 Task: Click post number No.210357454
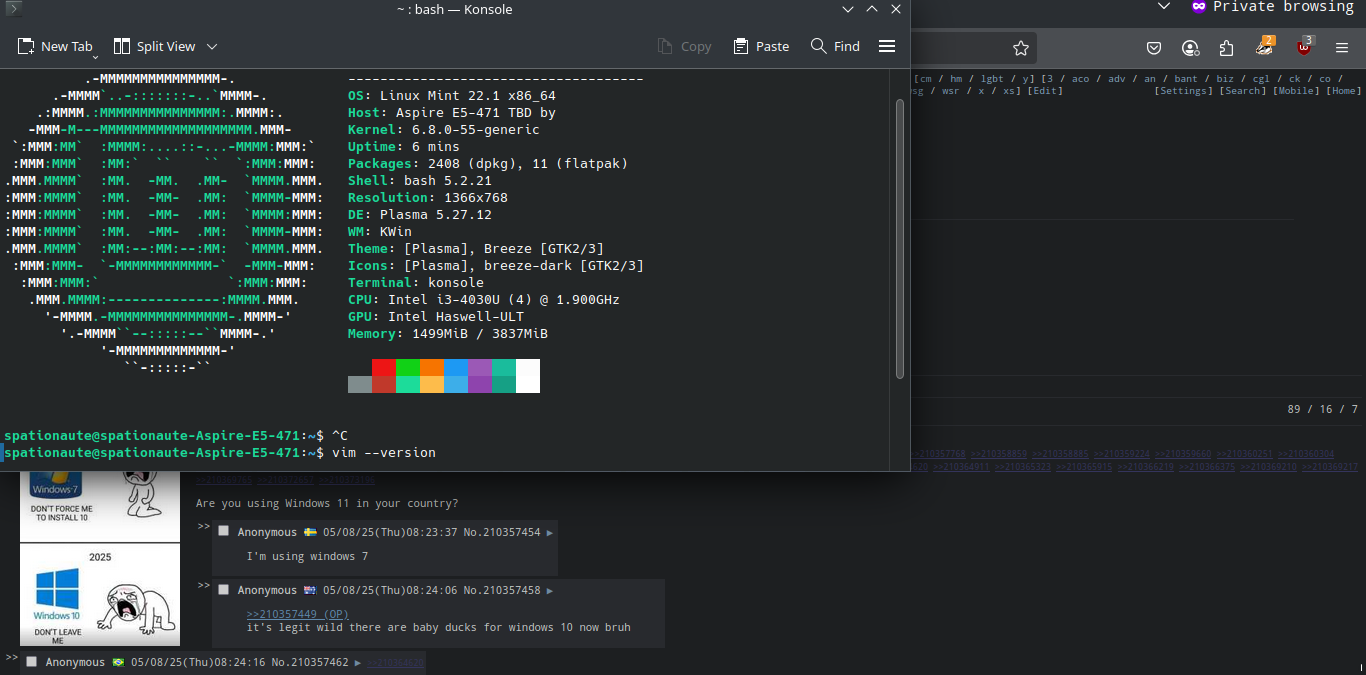(x=501, y=533)
